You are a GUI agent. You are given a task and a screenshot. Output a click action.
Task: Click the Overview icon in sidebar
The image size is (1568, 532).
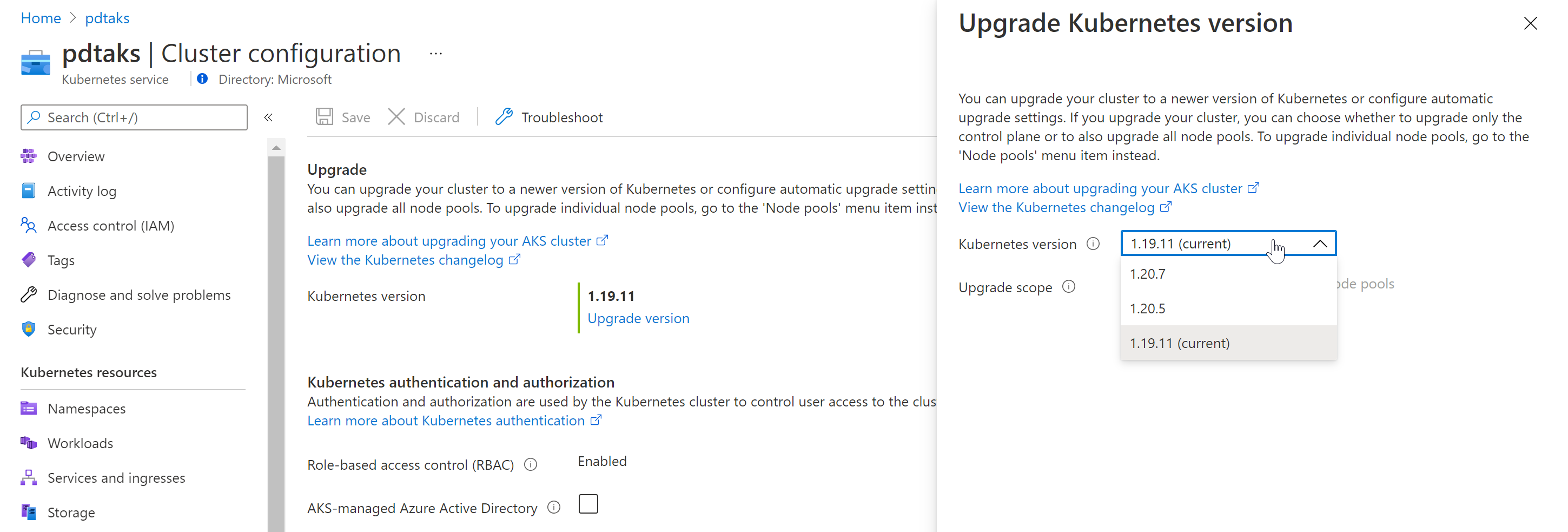[x=29, y=156]
